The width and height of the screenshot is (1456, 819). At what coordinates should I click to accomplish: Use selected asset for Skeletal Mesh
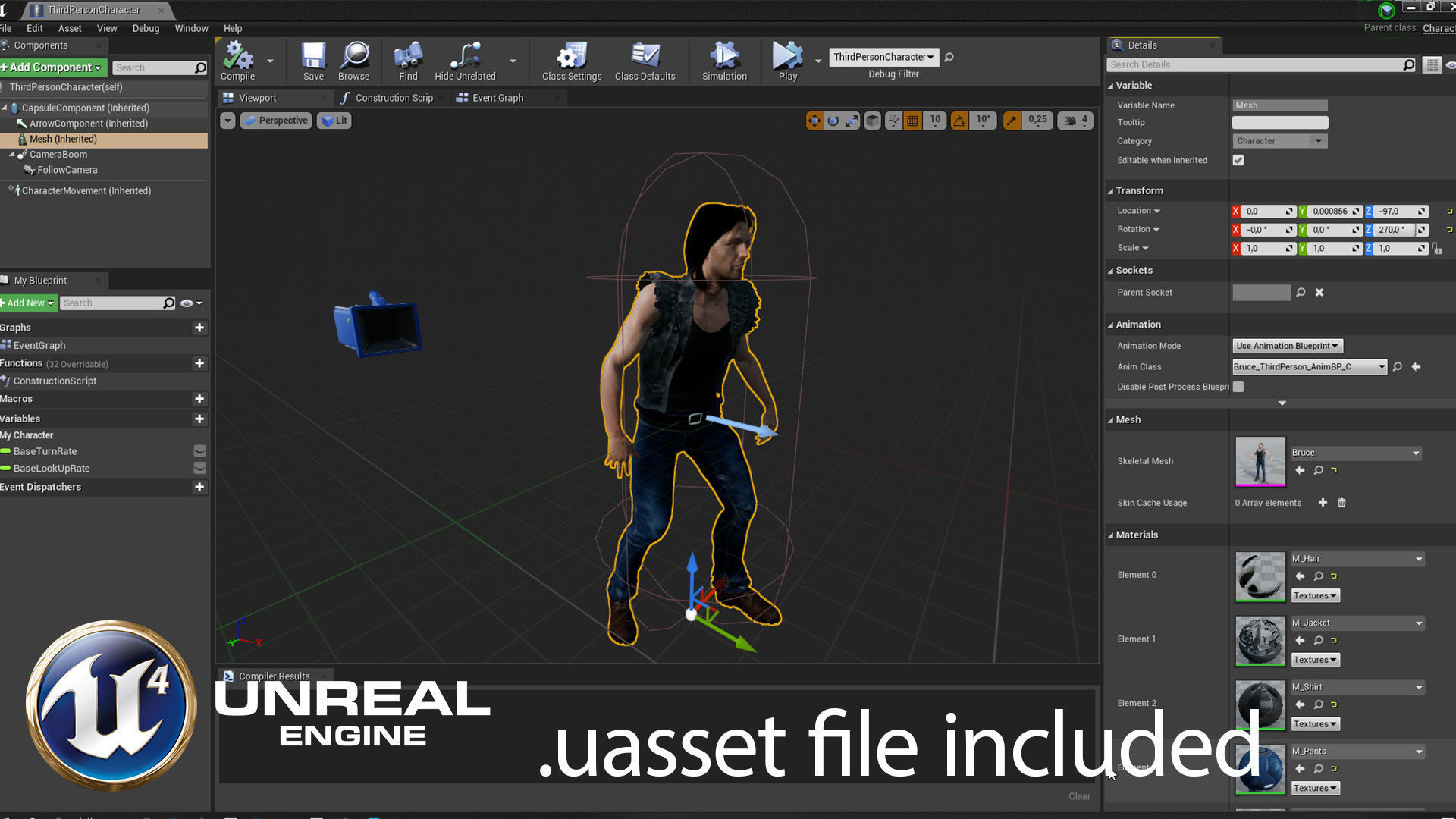coord(1300,470)
